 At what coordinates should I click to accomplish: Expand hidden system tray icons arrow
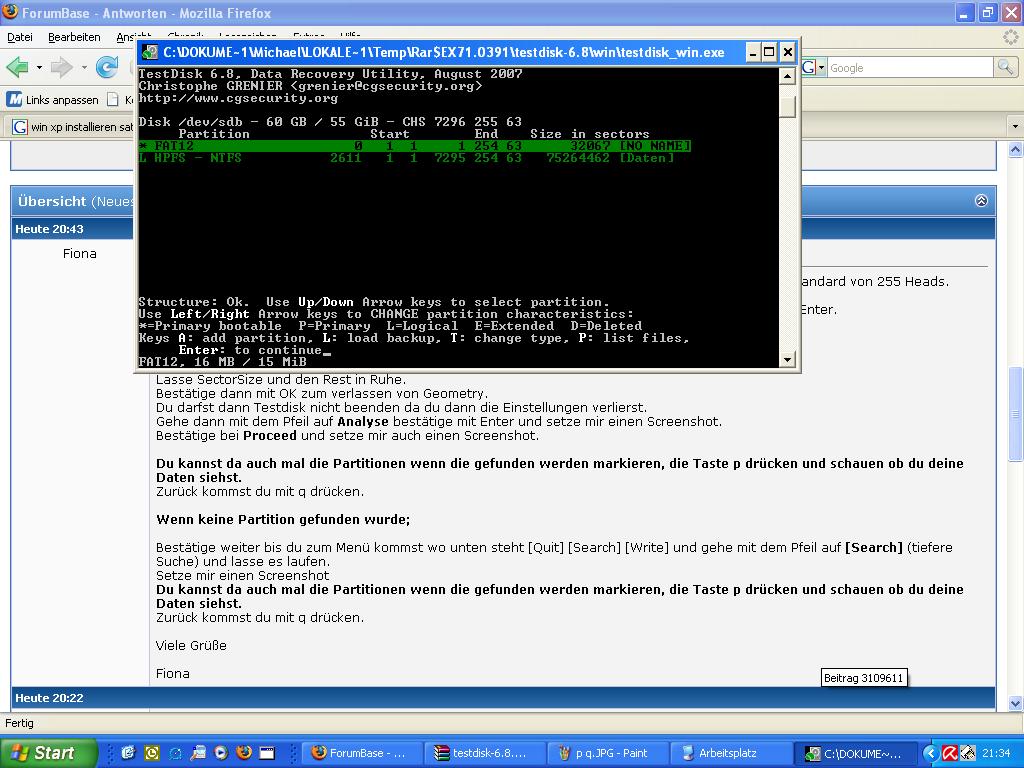pos(932,754)
